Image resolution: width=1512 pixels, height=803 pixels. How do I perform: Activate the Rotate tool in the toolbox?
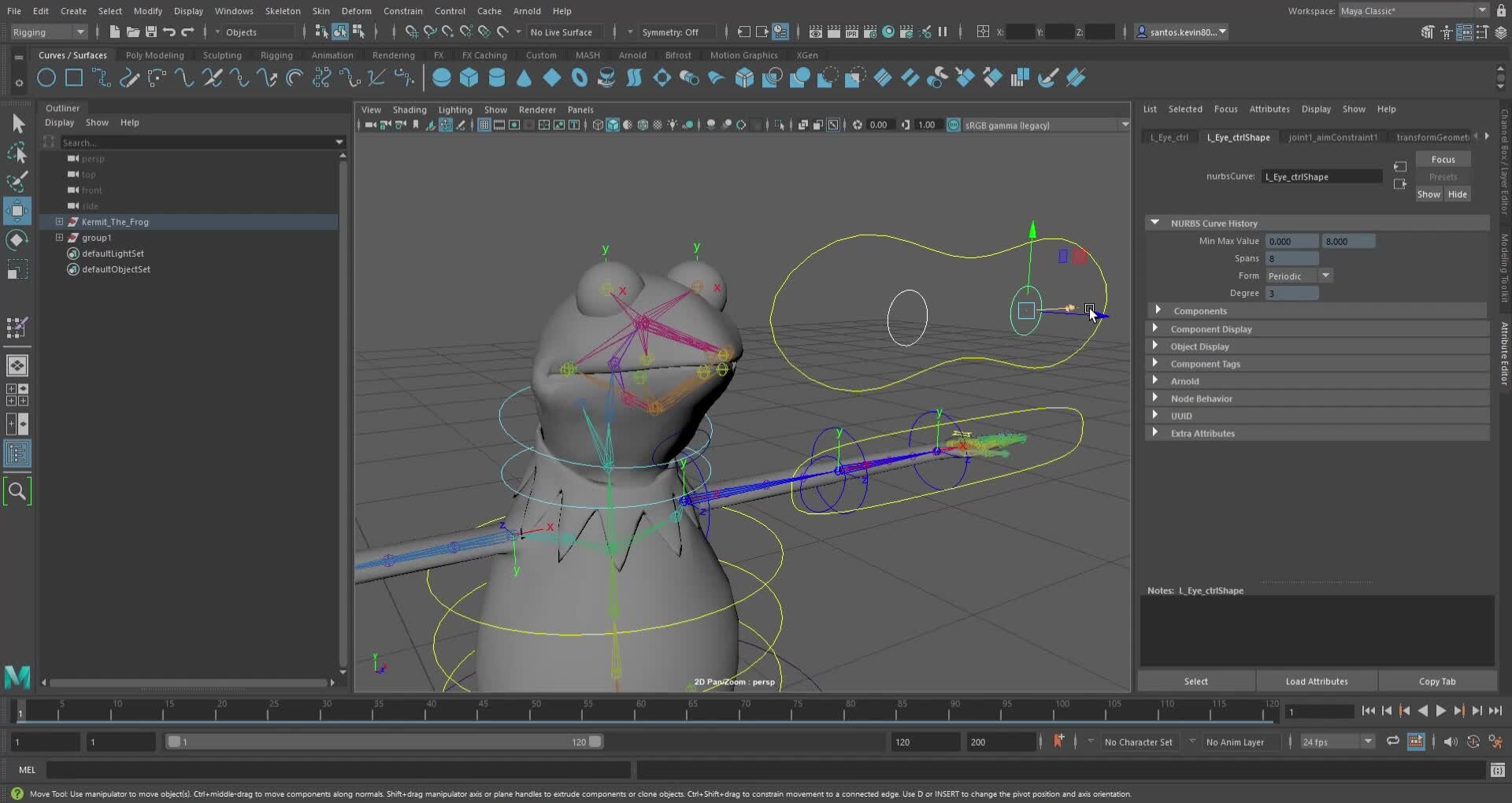17,240
